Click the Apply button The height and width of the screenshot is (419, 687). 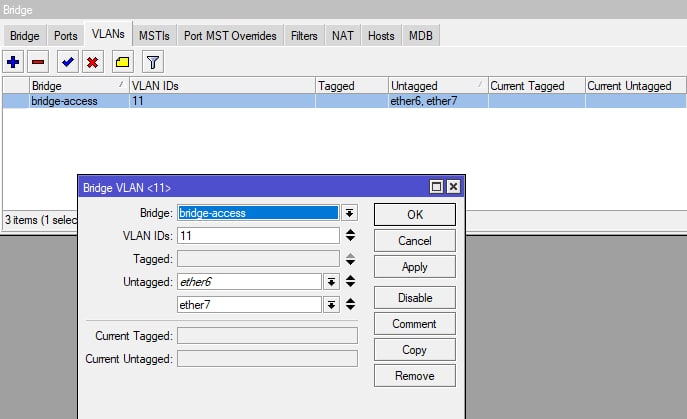[415, 267]
